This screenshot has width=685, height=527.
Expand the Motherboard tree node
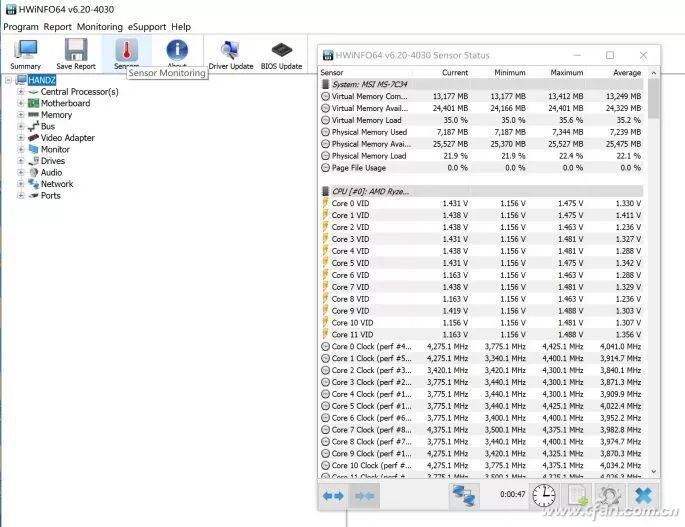click(21, 103)
